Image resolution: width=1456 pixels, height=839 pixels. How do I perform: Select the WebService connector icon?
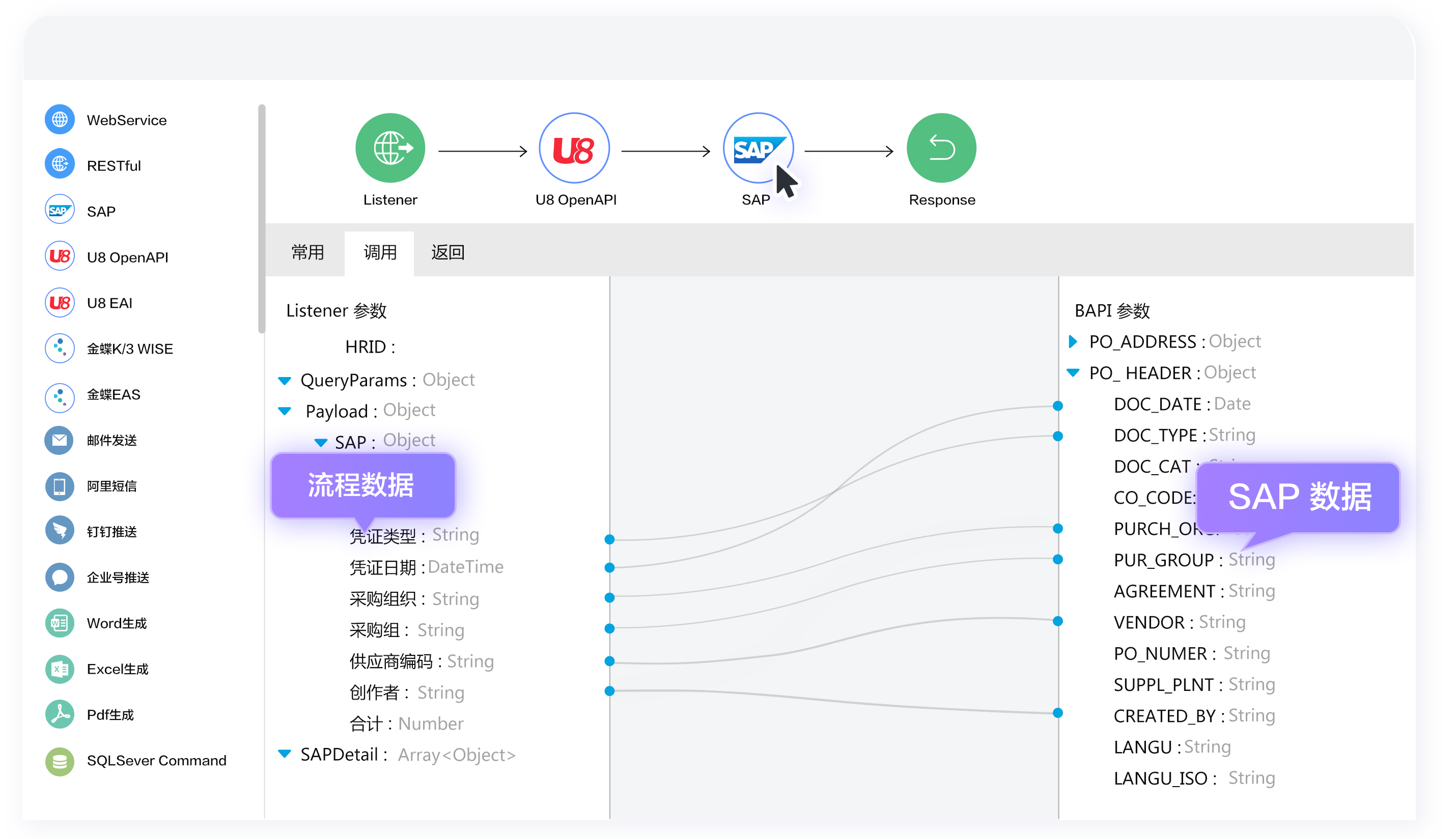60,120
